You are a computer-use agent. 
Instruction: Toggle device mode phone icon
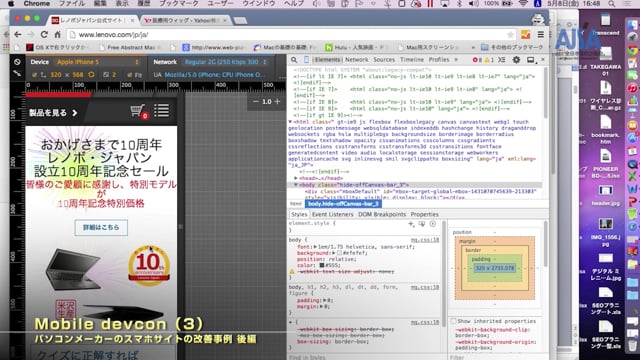(306, 60)
